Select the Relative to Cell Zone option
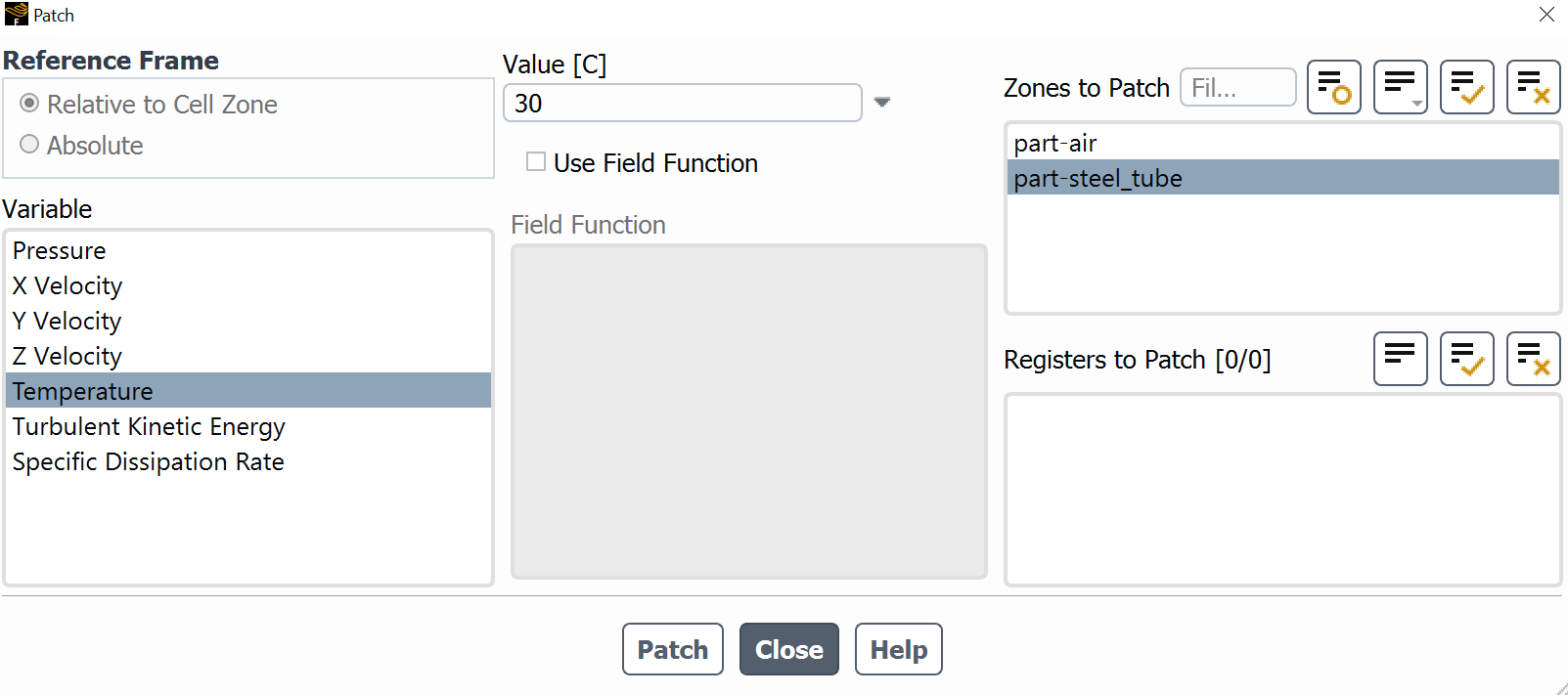Viewport: 1568px width, 695px height. coord(30,104)
